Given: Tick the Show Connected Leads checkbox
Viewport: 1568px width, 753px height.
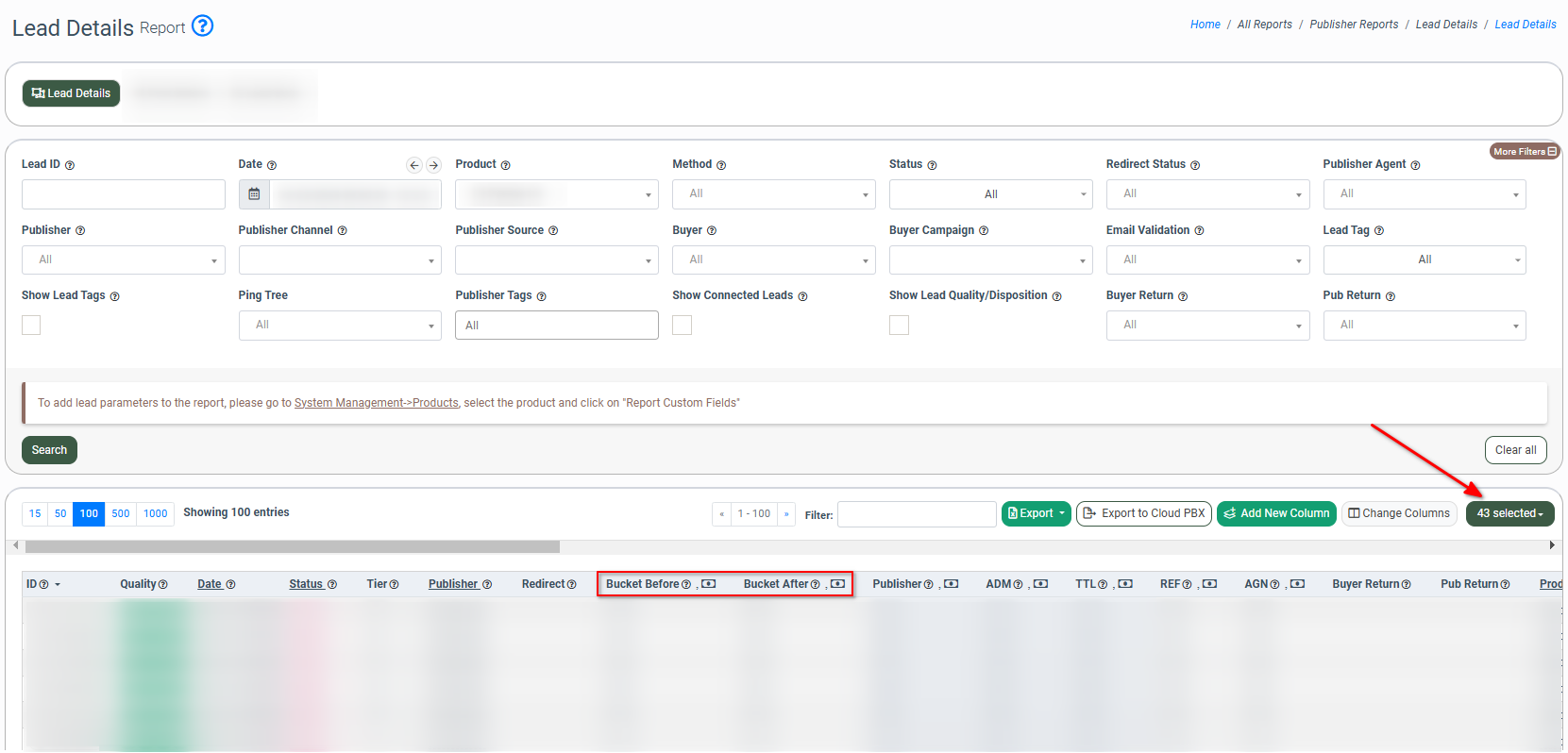Looking at the screenshot, I should pos(682,326).
